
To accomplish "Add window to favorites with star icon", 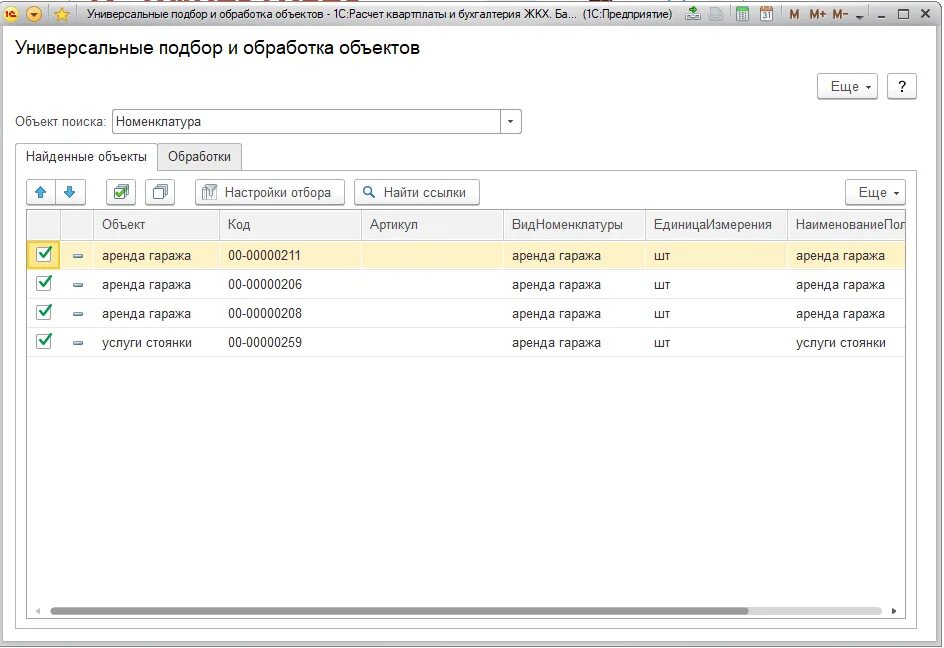I will pyautogui.click(x=61, y=14).
